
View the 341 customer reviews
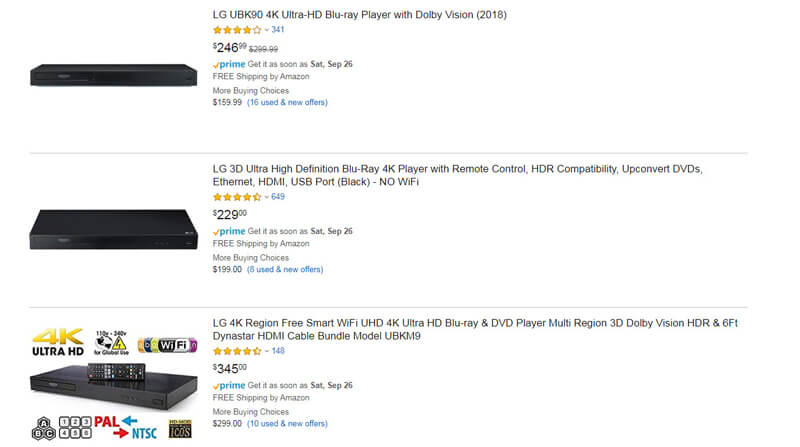[278, 30]
